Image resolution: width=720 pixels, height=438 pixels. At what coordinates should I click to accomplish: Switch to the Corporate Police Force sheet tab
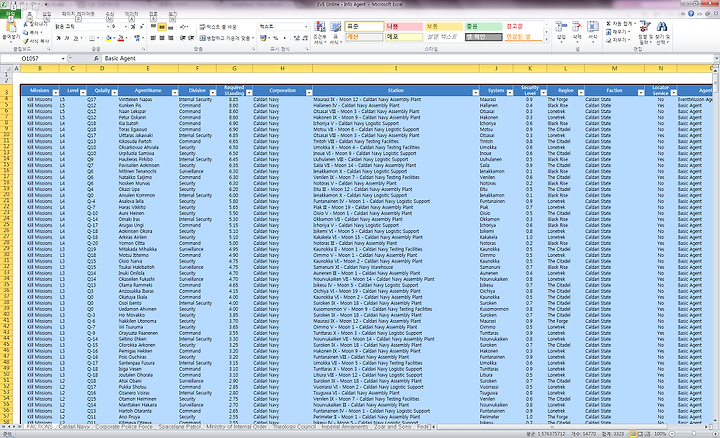point(123,427)
